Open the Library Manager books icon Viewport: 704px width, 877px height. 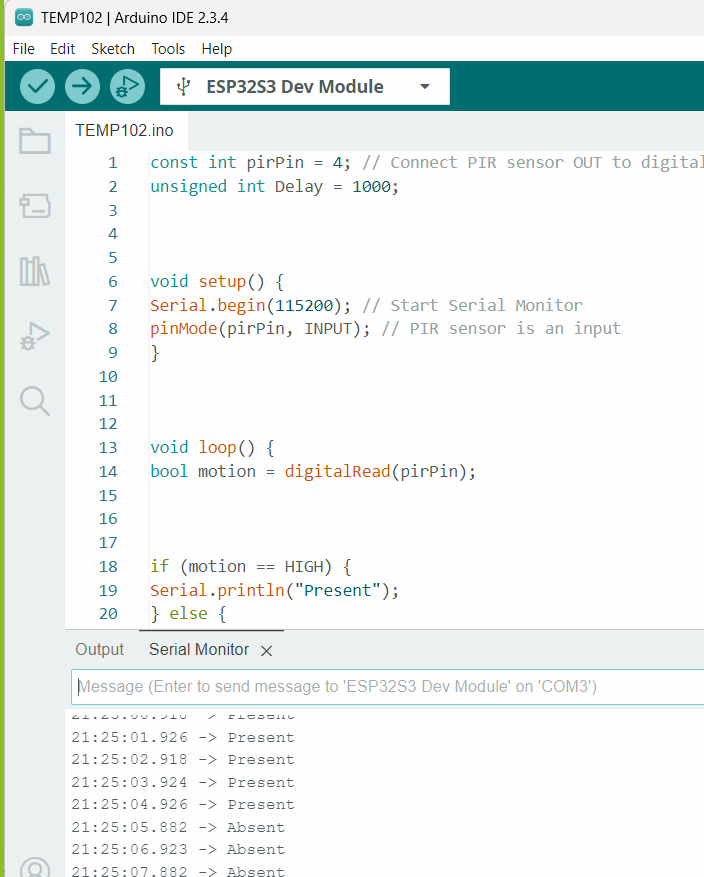coord(35,271)
